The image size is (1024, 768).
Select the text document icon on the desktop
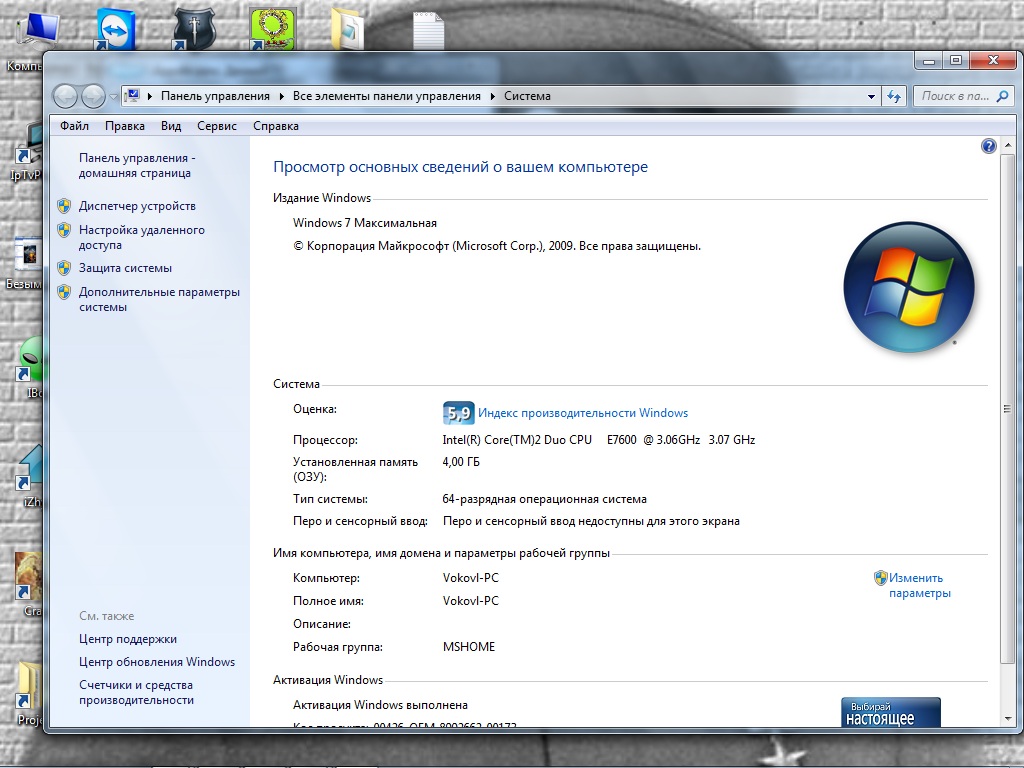tap(428, 31)
